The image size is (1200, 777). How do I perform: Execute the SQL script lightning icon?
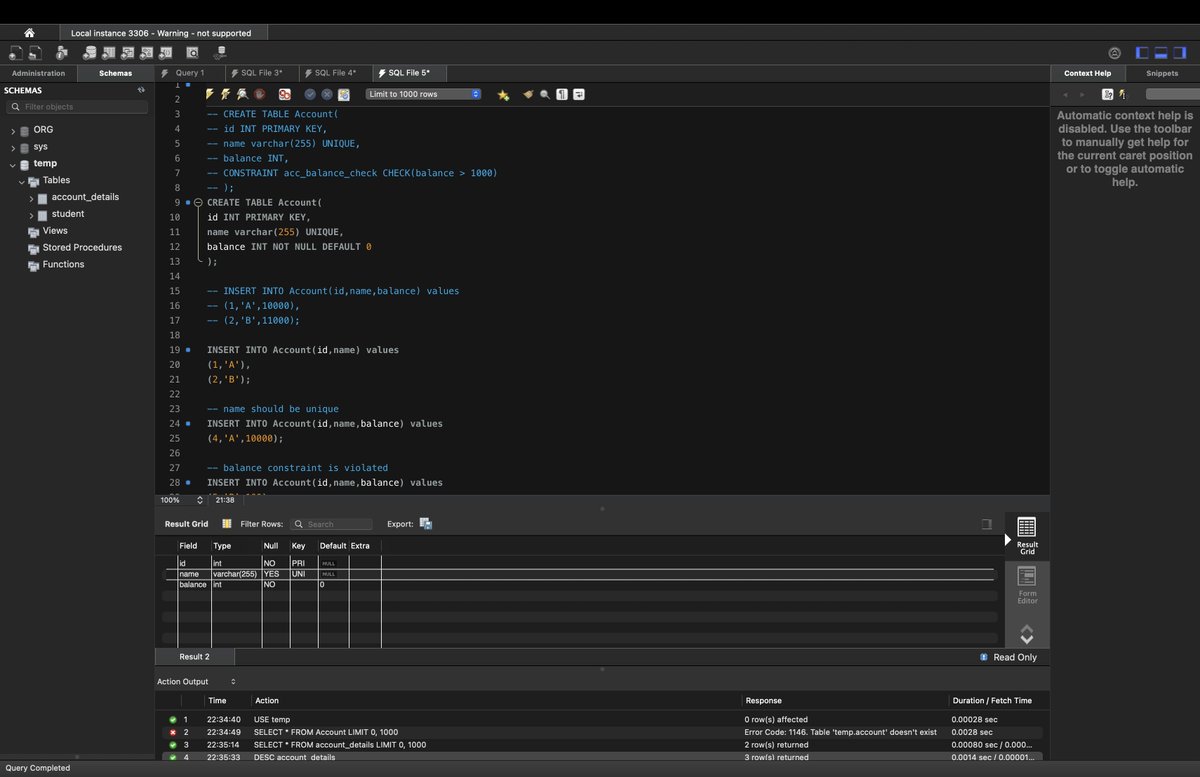210,94
